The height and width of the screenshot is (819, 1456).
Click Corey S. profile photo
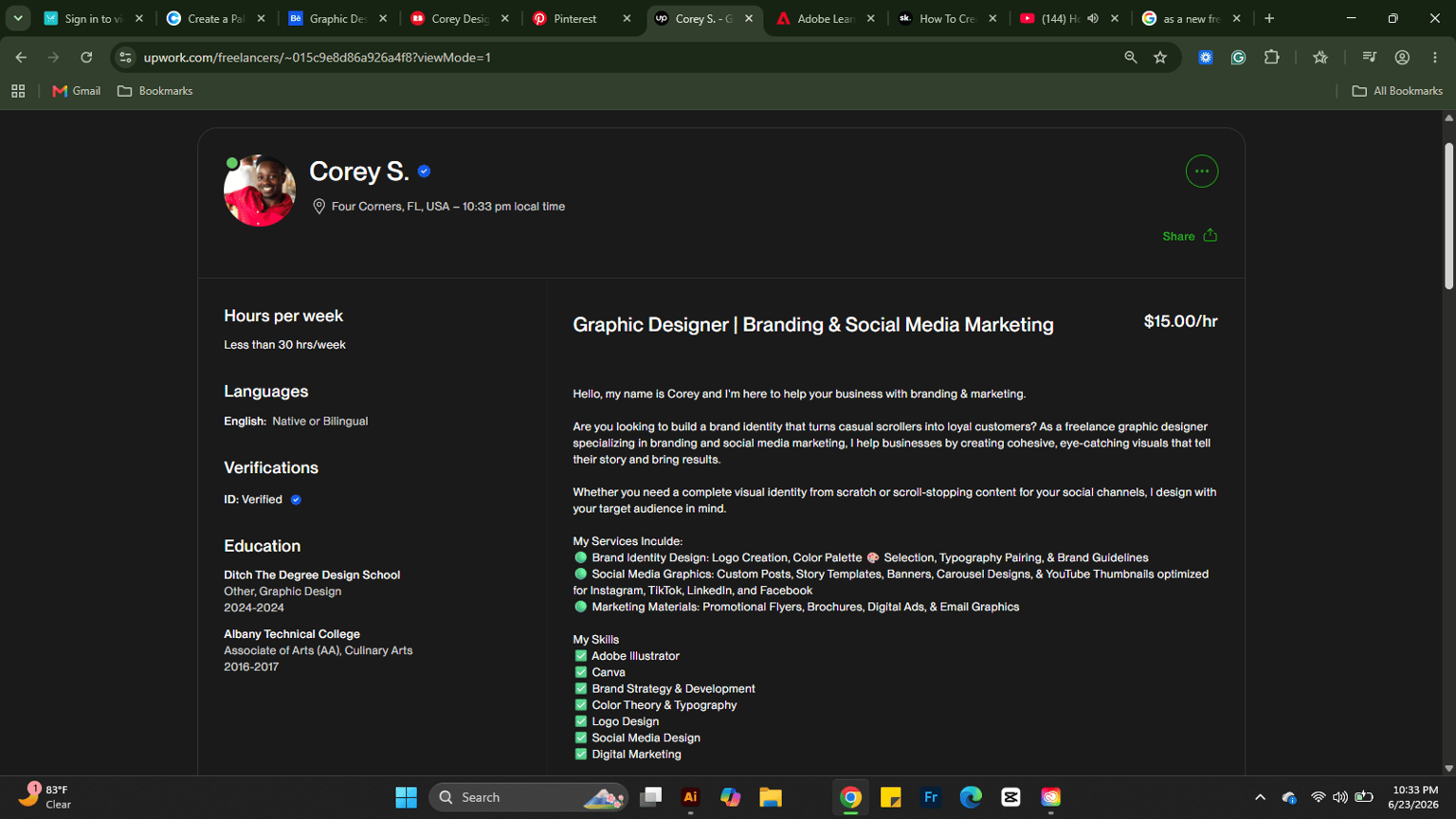[260, 191]
